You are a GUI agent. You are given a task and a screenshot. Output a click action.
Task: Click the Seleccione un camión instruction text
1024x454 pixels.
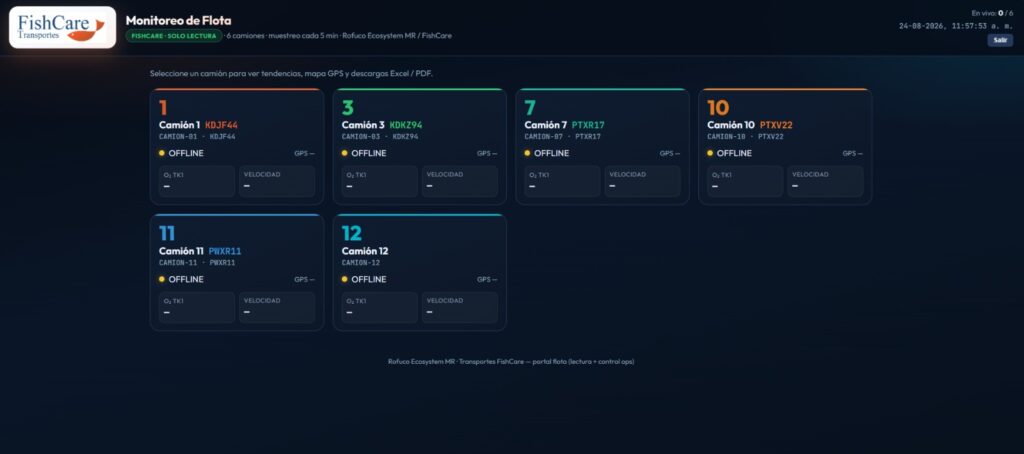291,73
